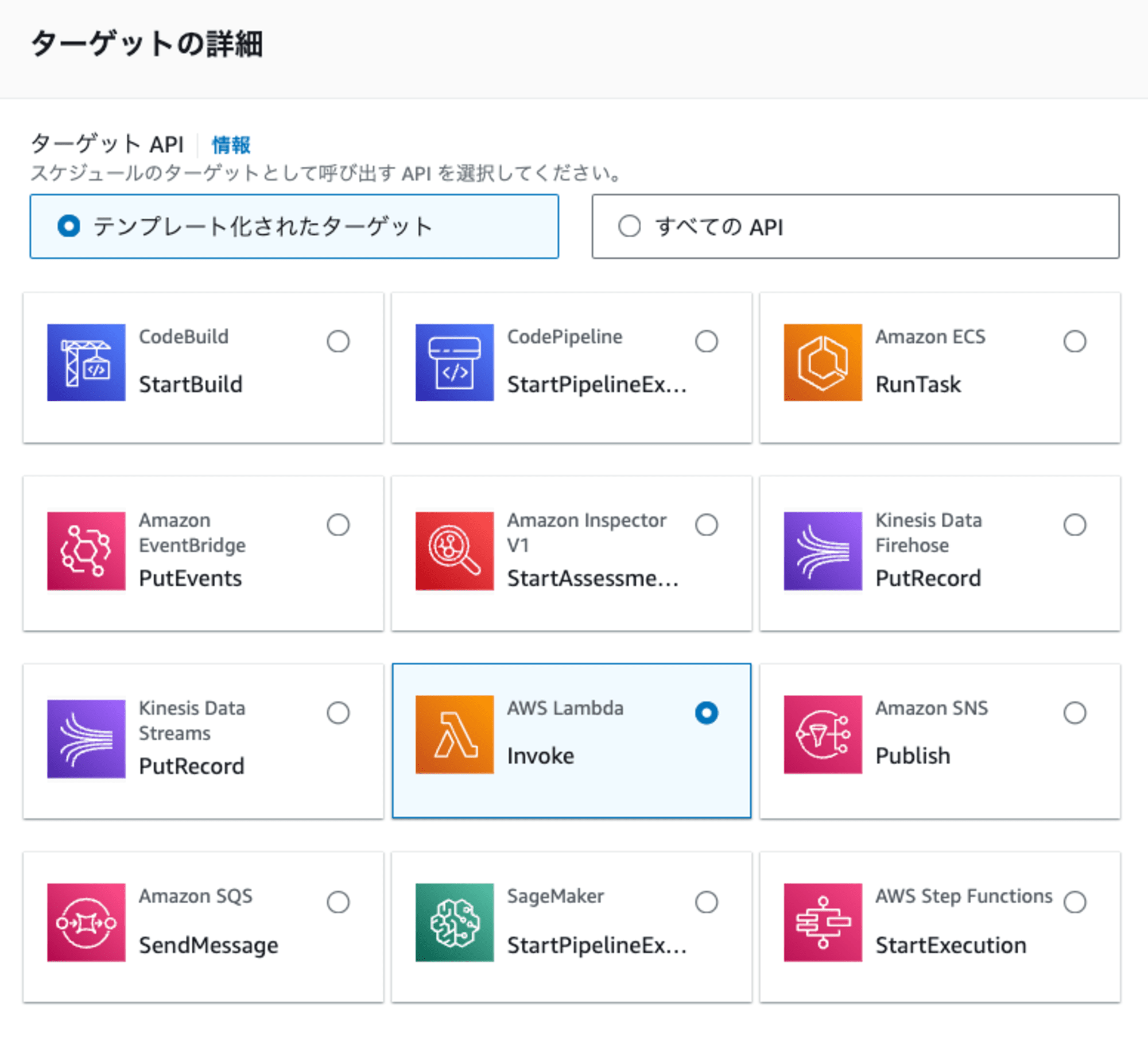The height and width of the screenshot is (1064, 1148).
Task: Select the AWS Step Functions radio button
Action: [1075, 902]
